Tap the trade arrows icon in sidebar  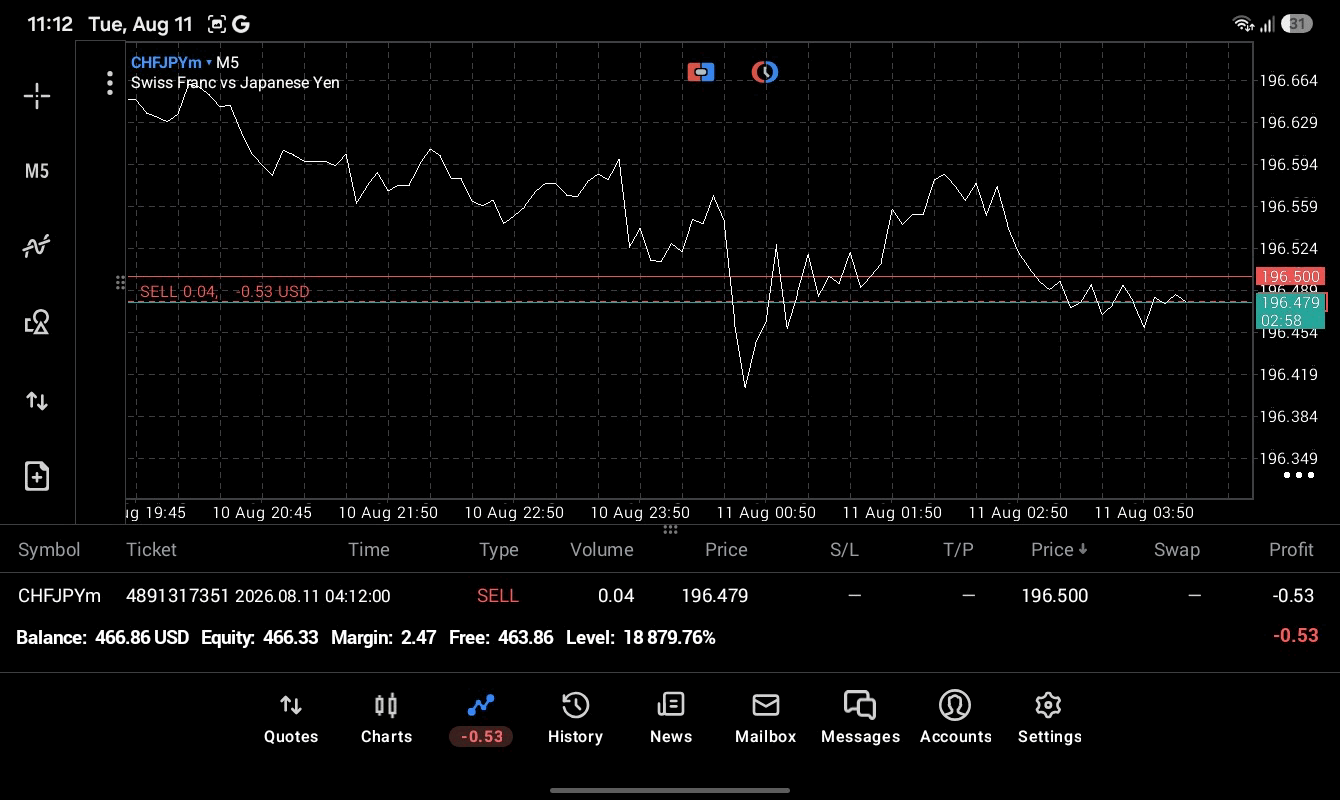37,401
